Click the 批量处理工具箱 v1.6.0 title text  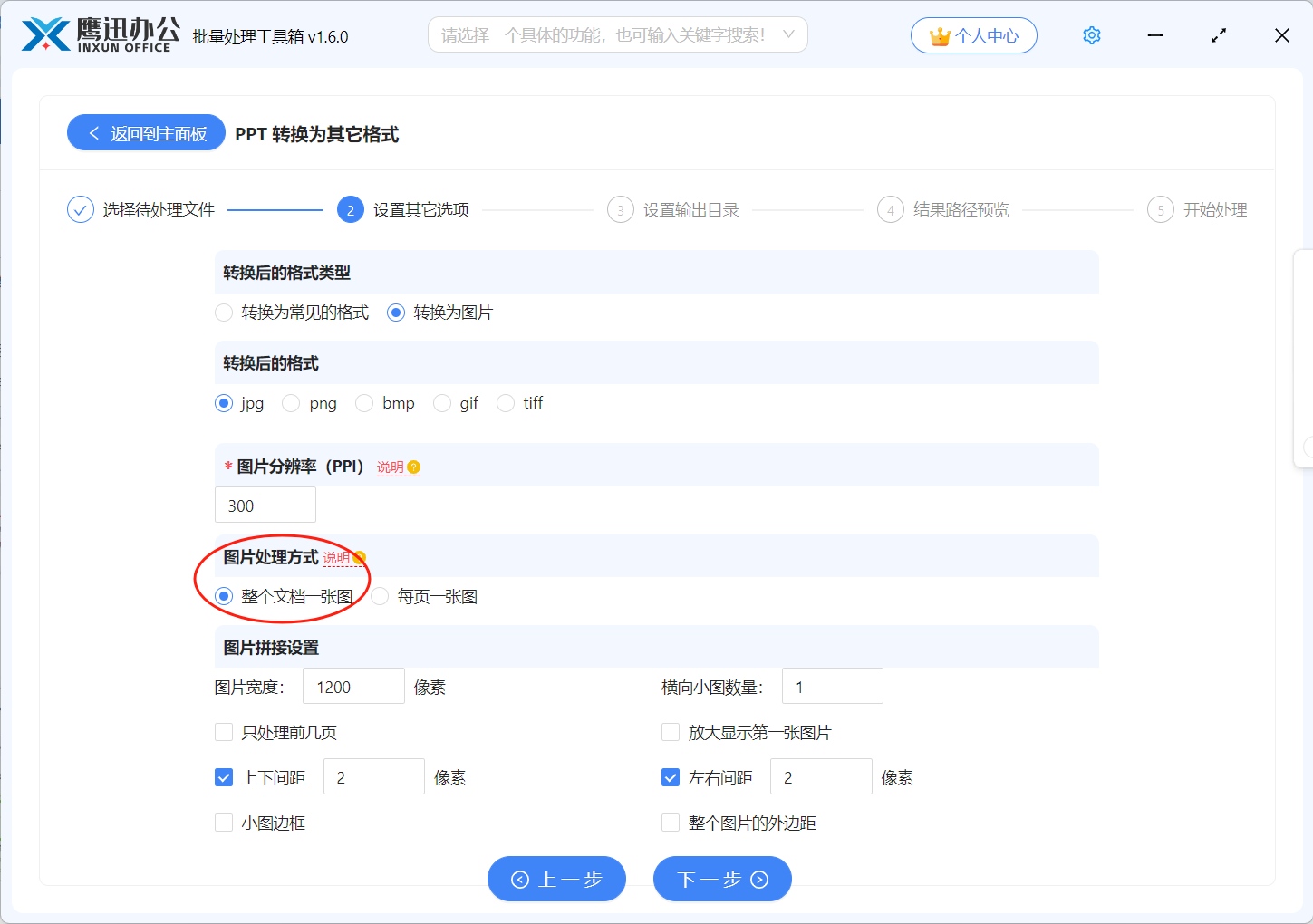(x=270, y=37)
